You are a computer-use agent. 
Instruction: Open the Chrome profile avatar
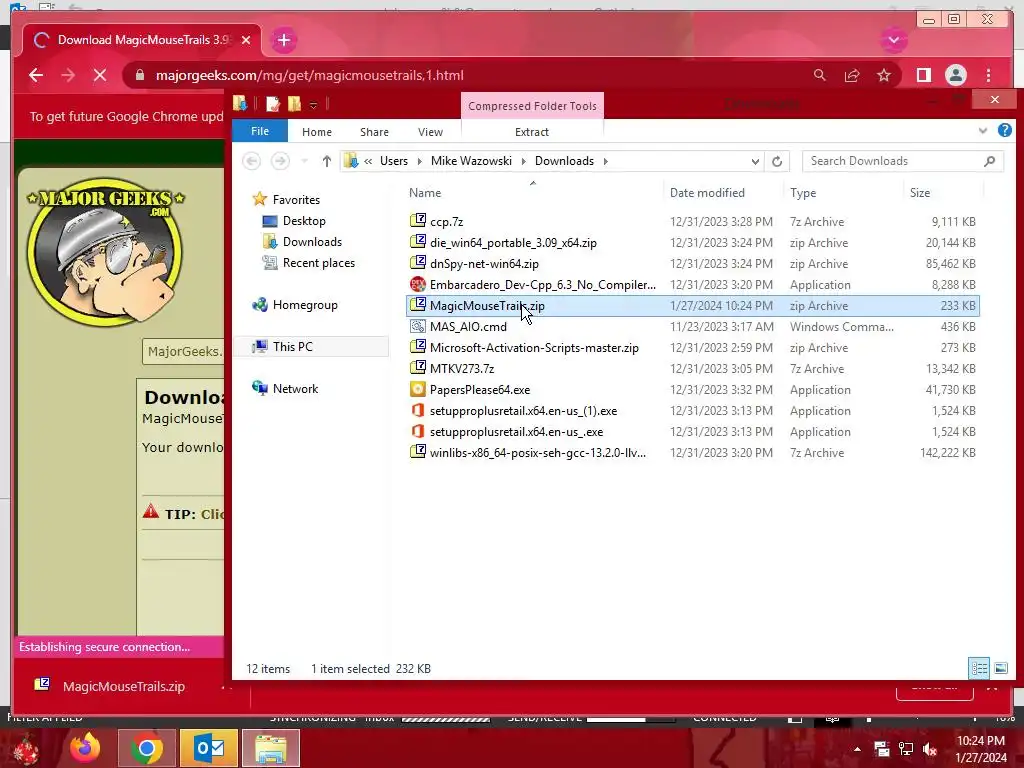pos(955,75)
